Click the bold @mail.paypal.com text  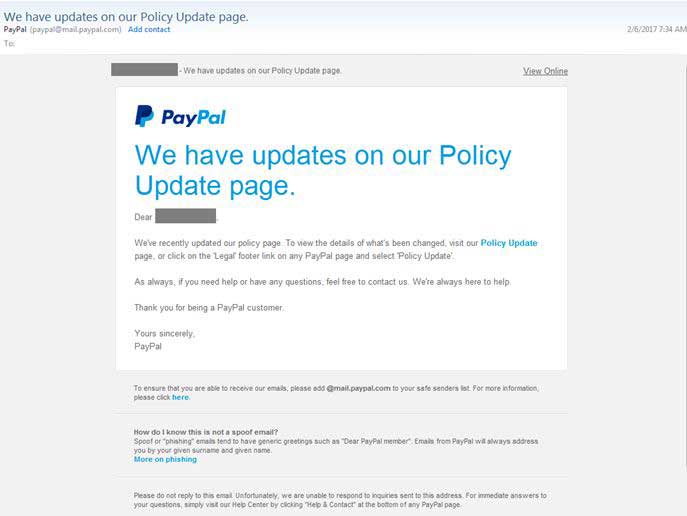358,388
